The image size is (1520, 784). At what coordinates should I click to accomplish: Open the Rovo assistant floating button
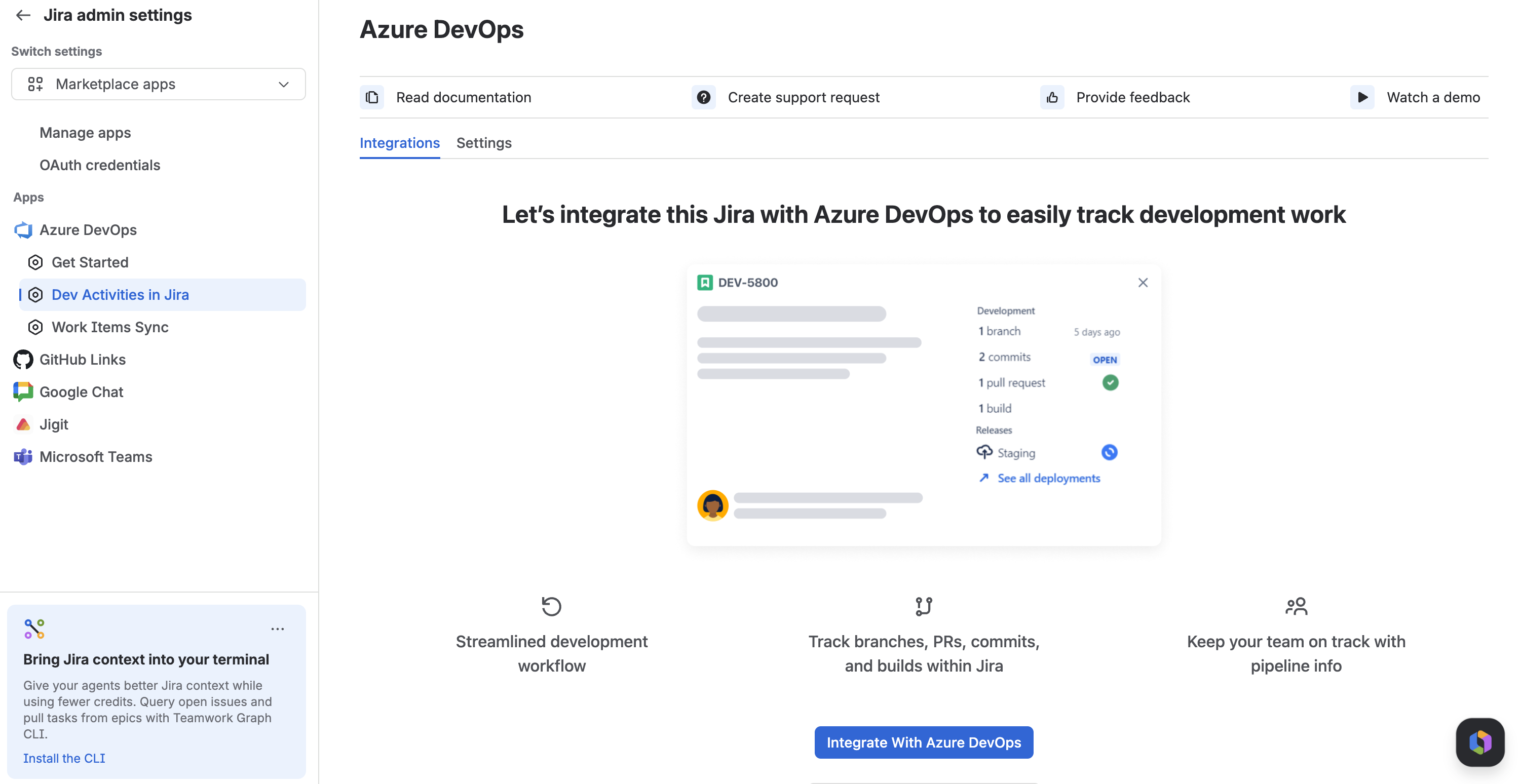click(x=1480, y=742)
